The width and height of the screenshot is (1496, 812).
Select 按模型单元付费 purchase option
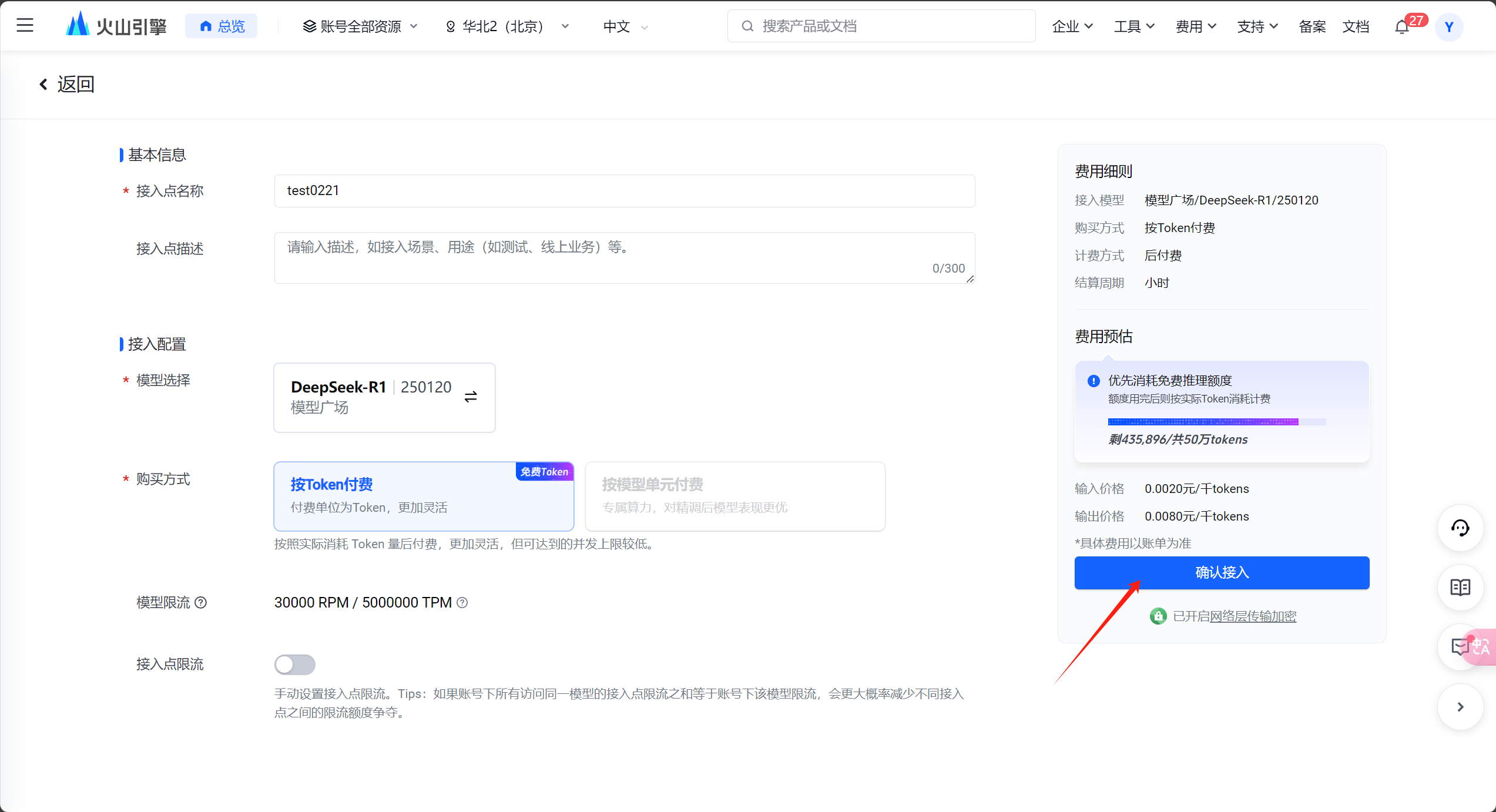pyautogui.click(x=734, y=496)
